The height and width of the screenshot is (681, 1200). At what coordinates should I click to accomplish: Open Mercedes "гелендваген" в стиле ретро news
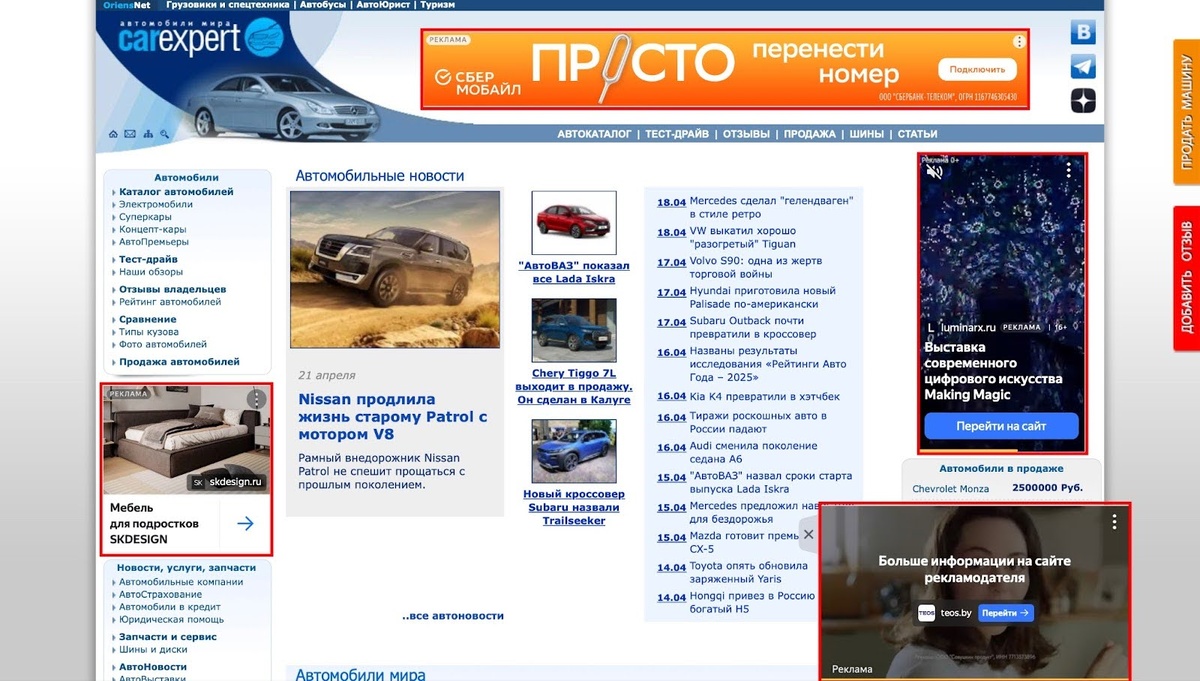click(x=771, y=207)
